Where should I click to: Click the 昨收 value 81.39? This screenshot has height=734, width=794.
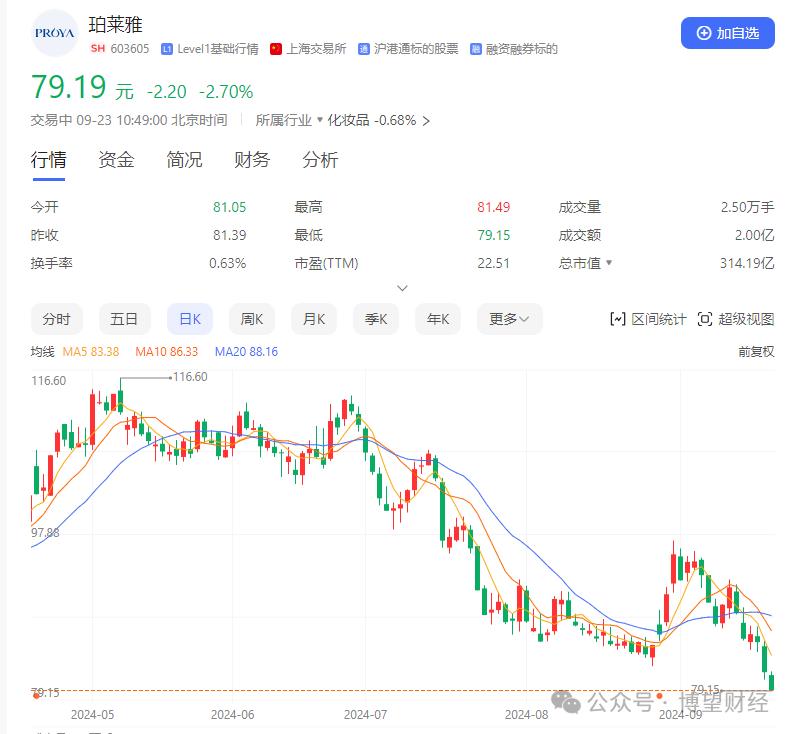coord(229,235)
